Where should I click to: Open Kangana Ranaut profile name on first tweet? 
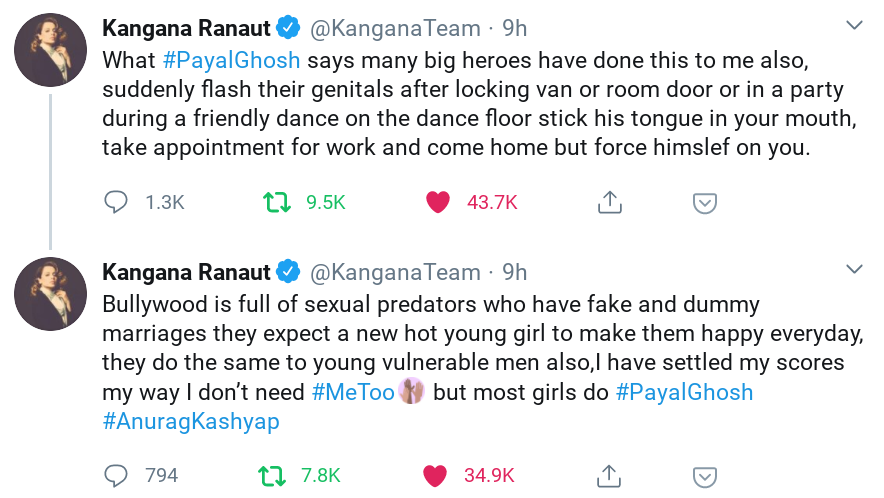tap(186, 25)
